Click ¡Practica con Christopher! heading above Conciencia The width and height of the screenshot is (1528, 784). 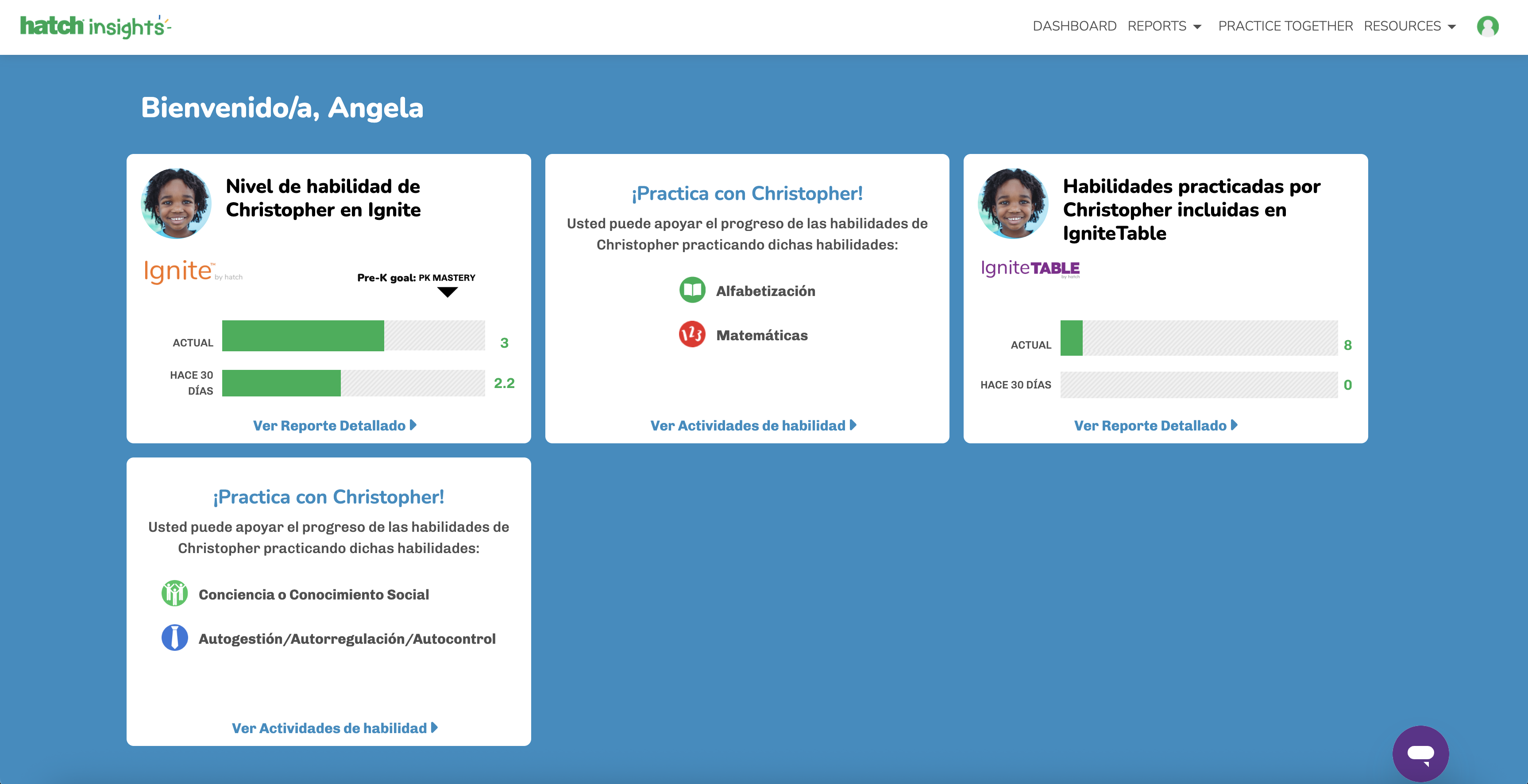coord(328,497)
